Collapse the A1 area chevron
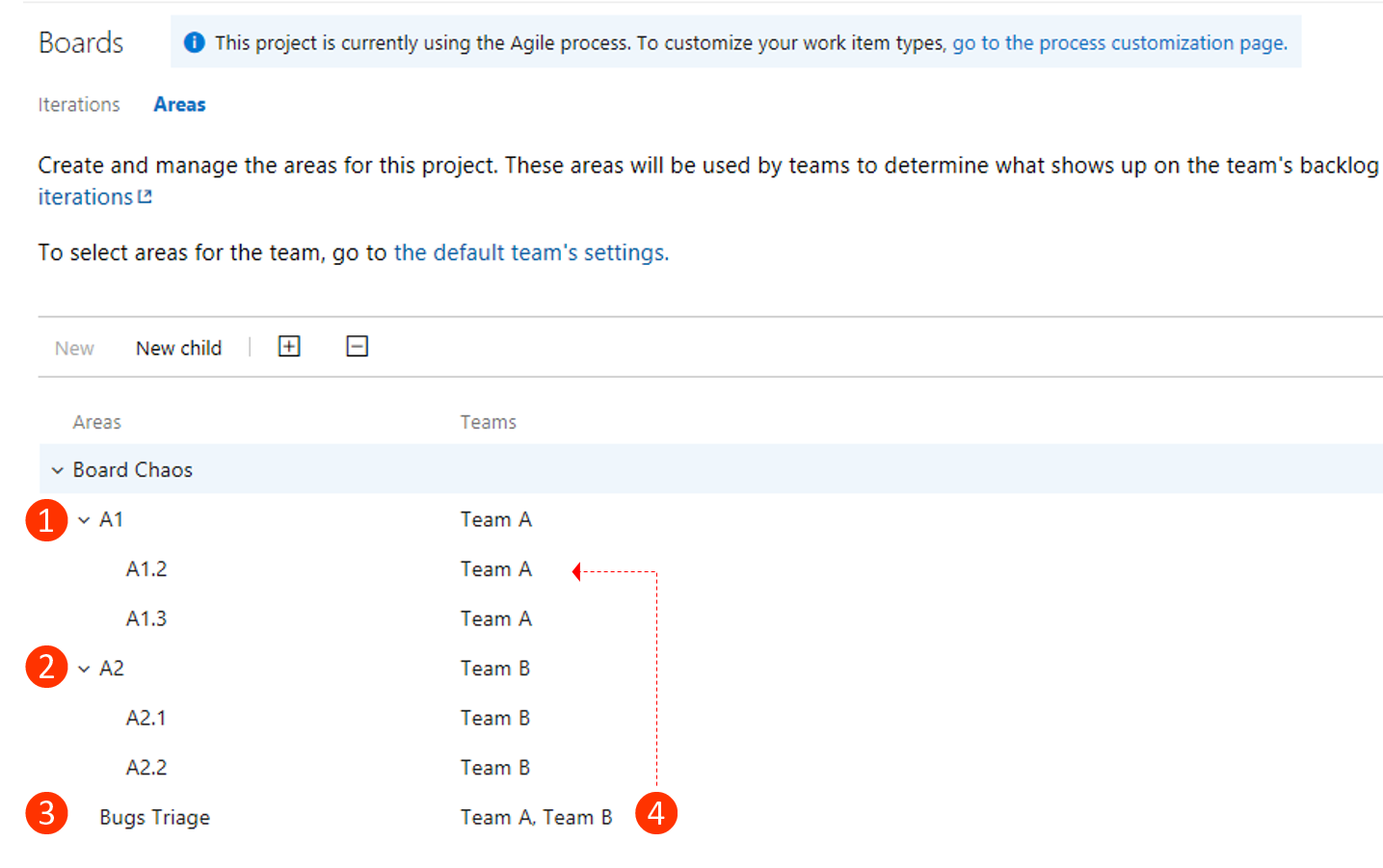Screen dimensions: 1383x868 coord(84,520)
